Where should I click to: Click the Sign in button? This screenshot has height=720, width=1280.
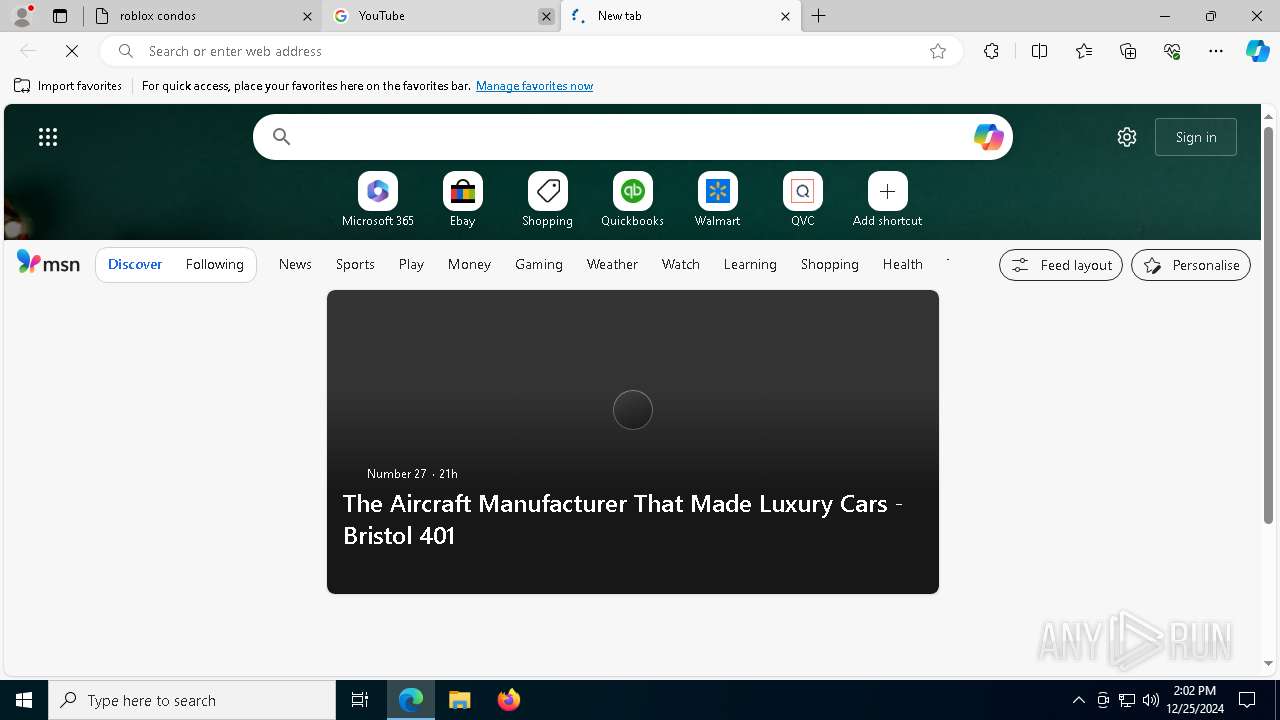coord(1196,137)
